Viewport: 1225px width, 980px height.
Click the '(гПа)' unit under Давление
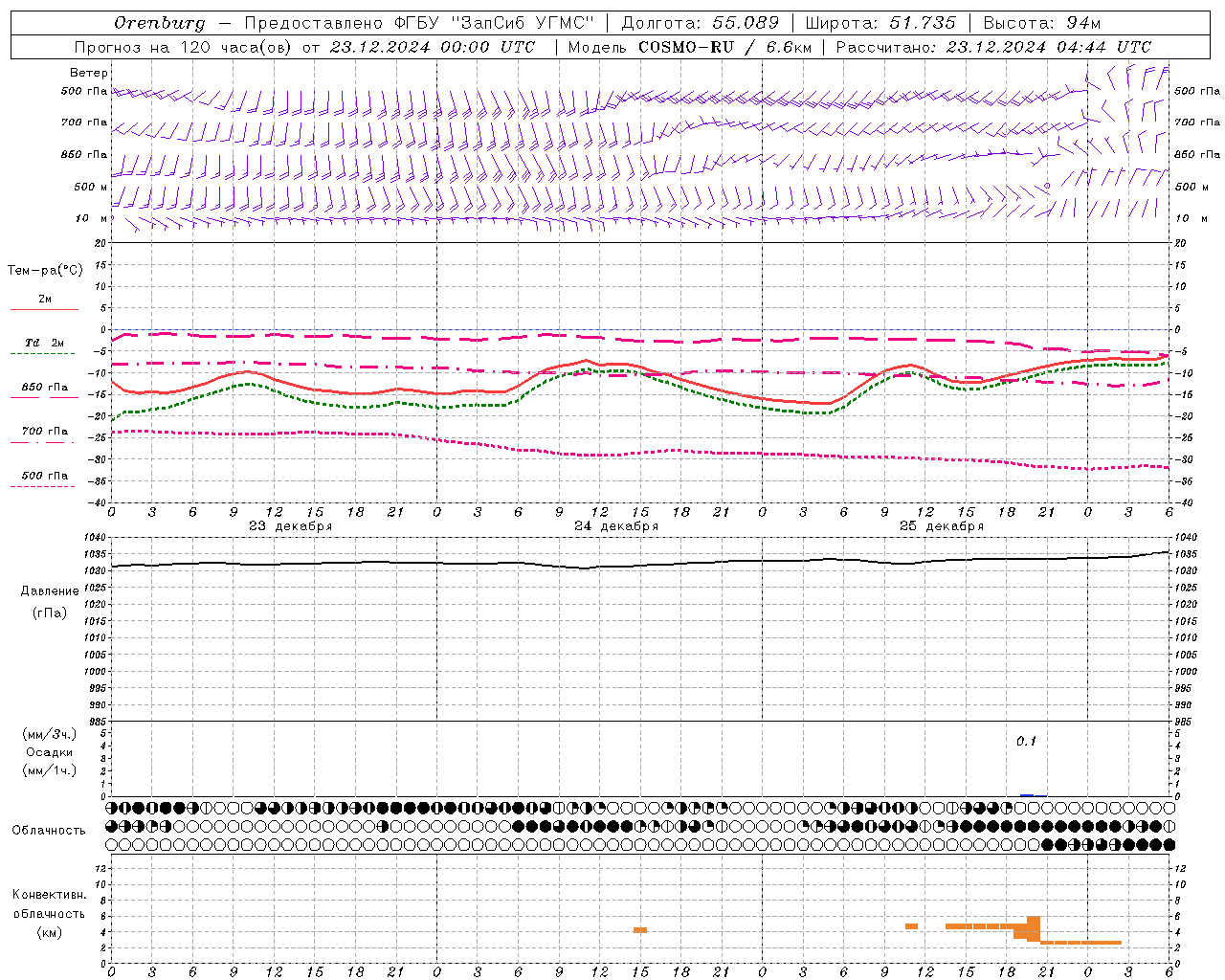pyautogui.click(x=50, y=613)
